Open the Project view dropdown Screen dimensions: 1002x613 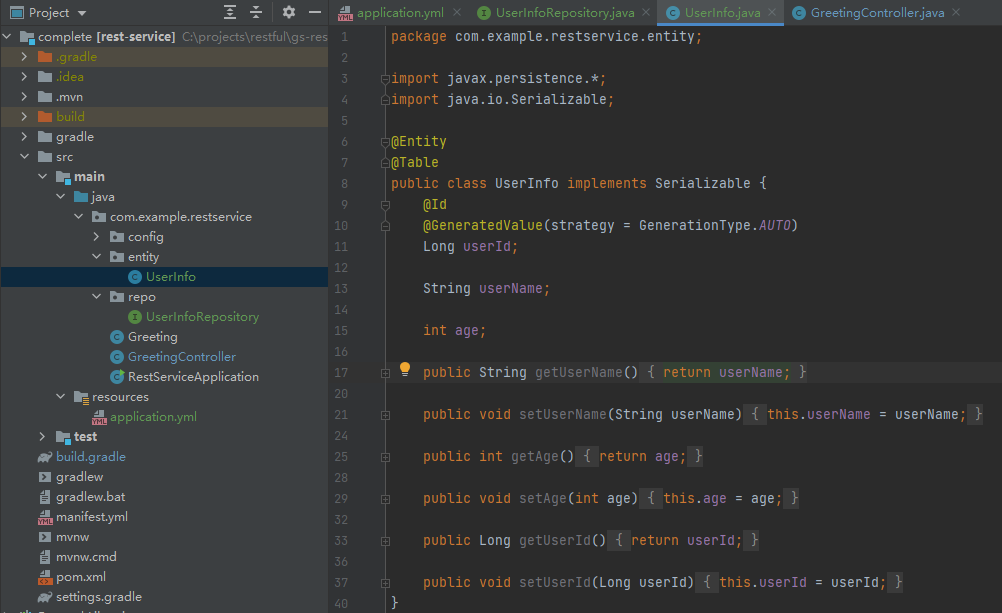tap(82, 13)
